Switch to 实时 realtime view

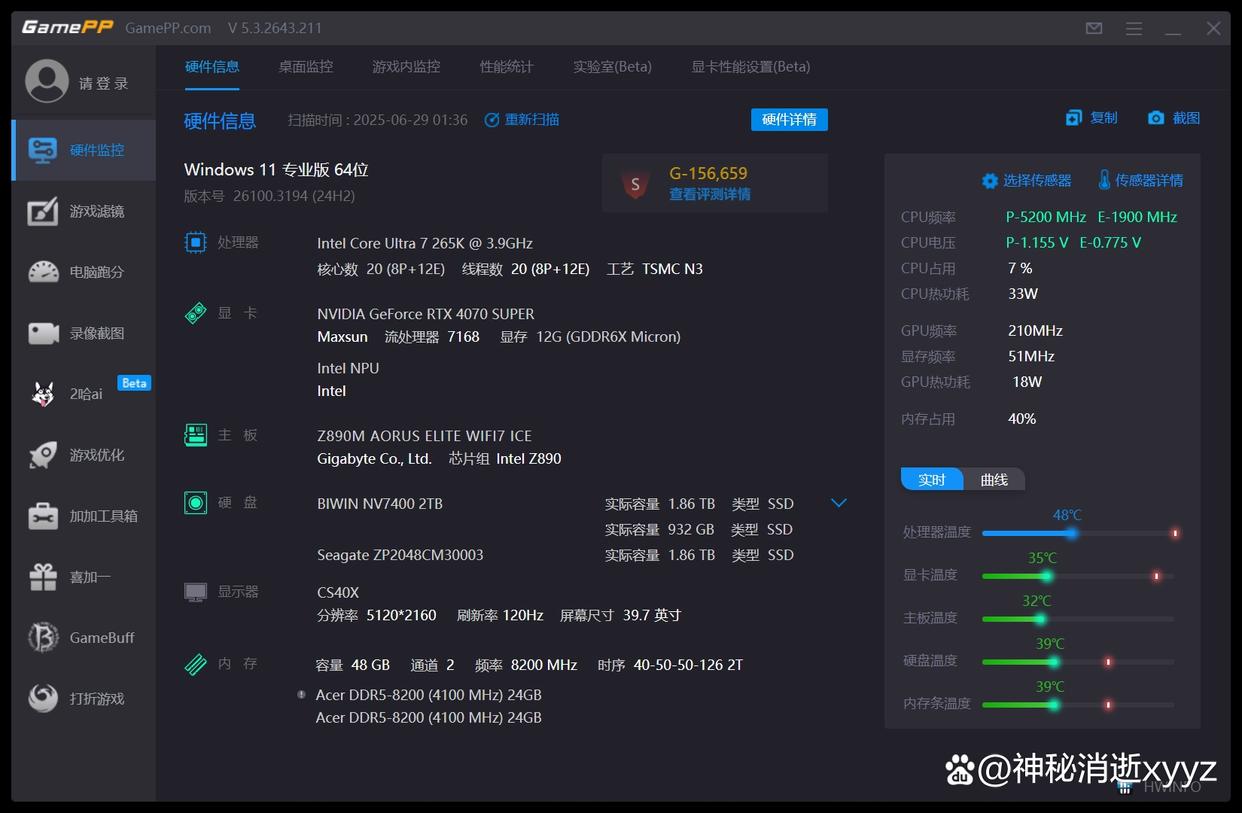point(932,479)
